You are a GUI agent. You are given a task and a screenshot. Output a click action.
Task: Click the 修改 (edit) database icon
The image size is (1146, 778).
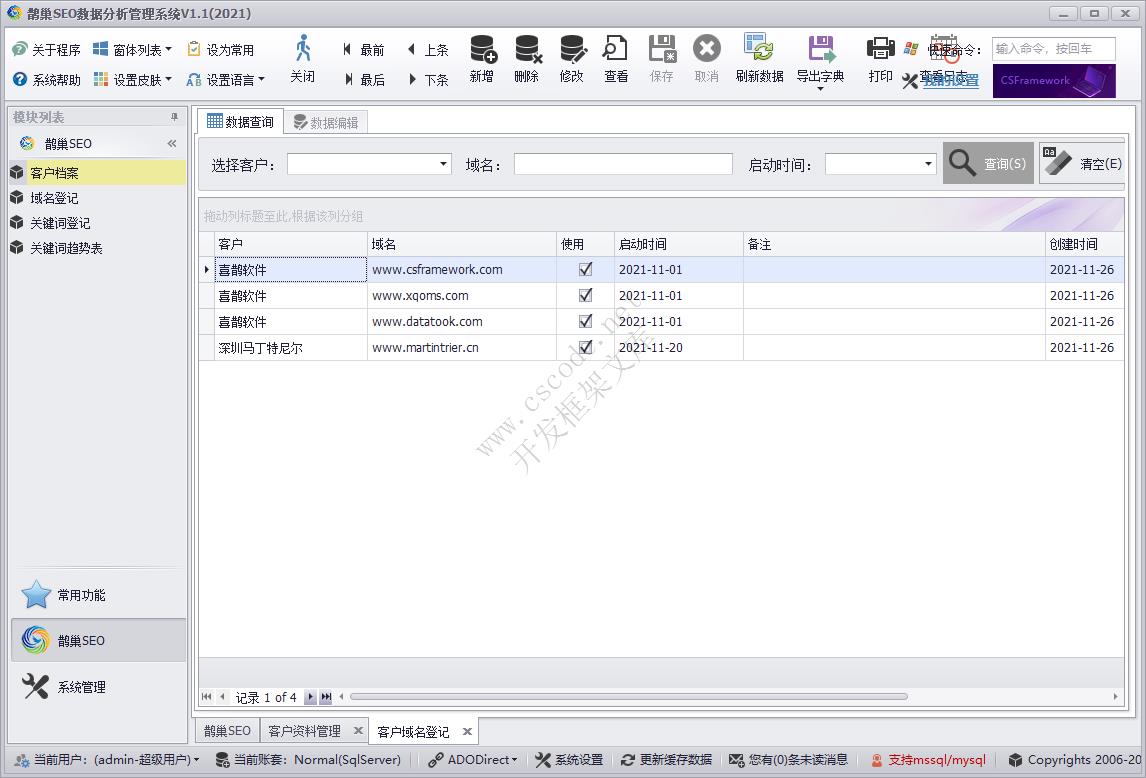coord(572,50)
